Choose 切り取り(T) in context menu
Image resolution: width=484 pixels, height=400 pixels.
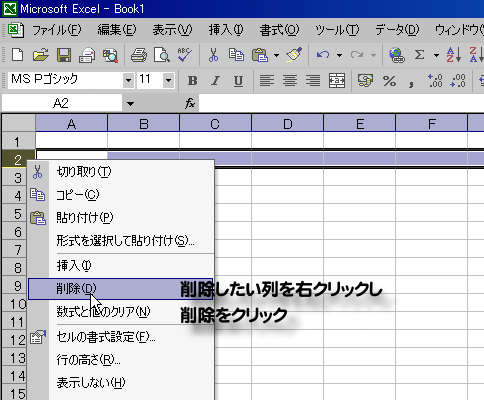(x=121, y=172)
